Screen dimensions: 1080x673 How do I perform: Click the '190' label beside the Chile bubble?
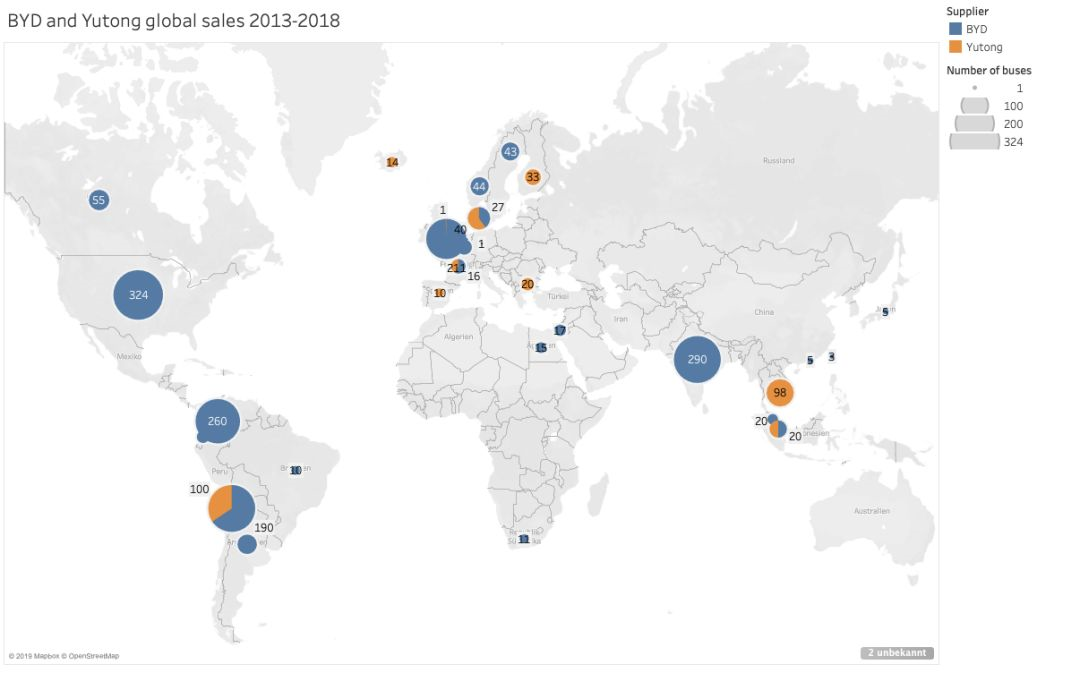pos(264,528)
